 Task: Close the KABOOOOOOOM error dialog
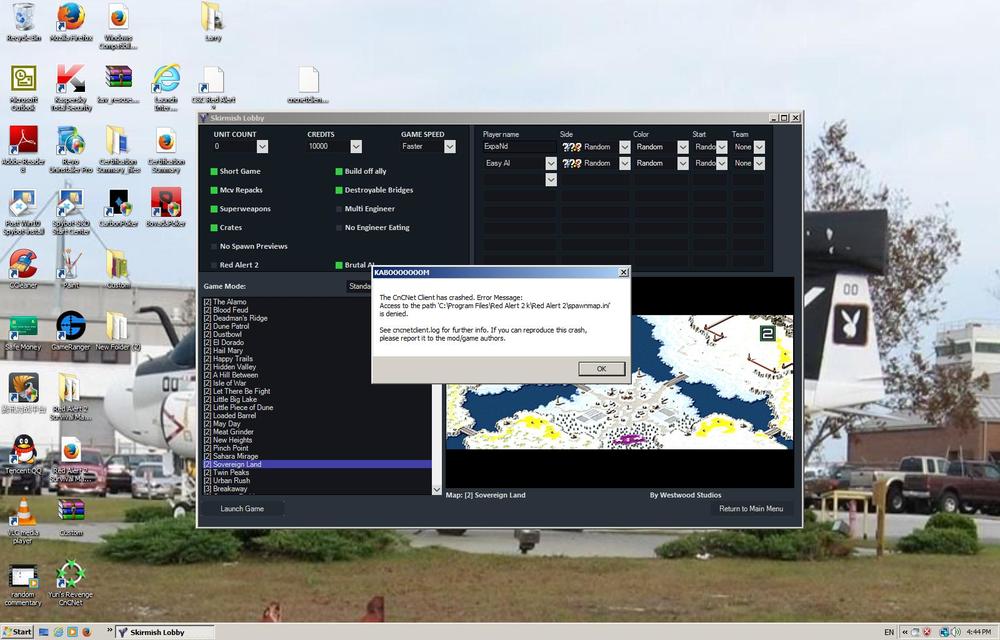(623, 273)
